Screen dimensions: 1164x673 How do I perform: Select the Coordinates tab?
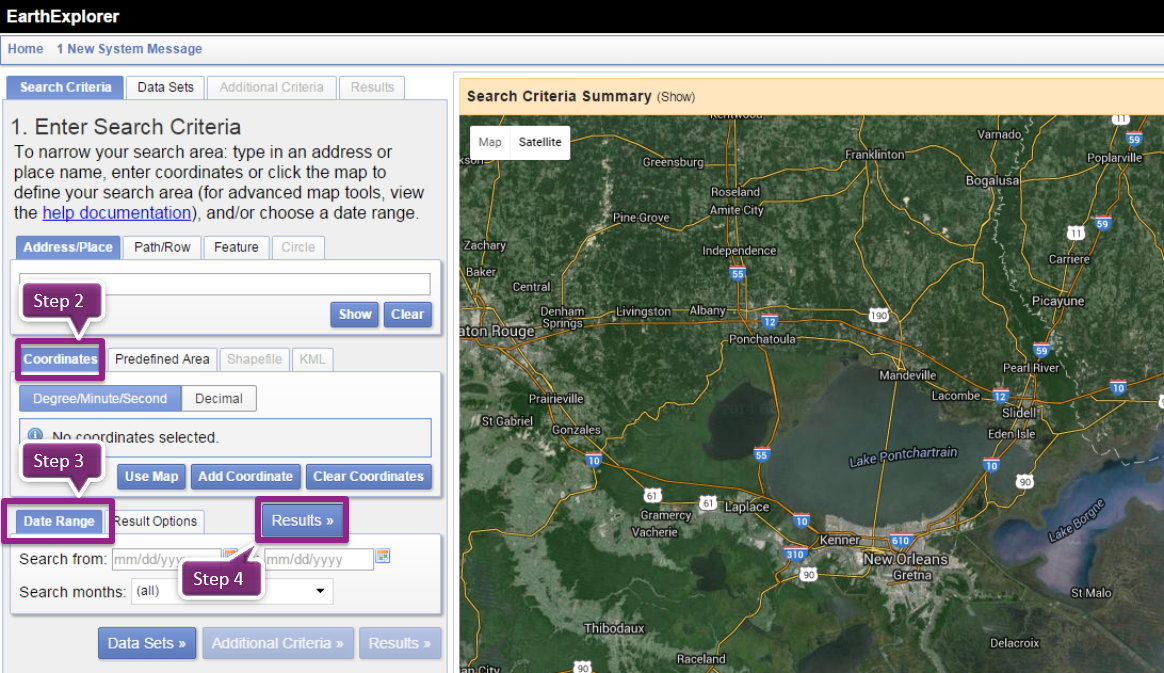pos(60,359)
